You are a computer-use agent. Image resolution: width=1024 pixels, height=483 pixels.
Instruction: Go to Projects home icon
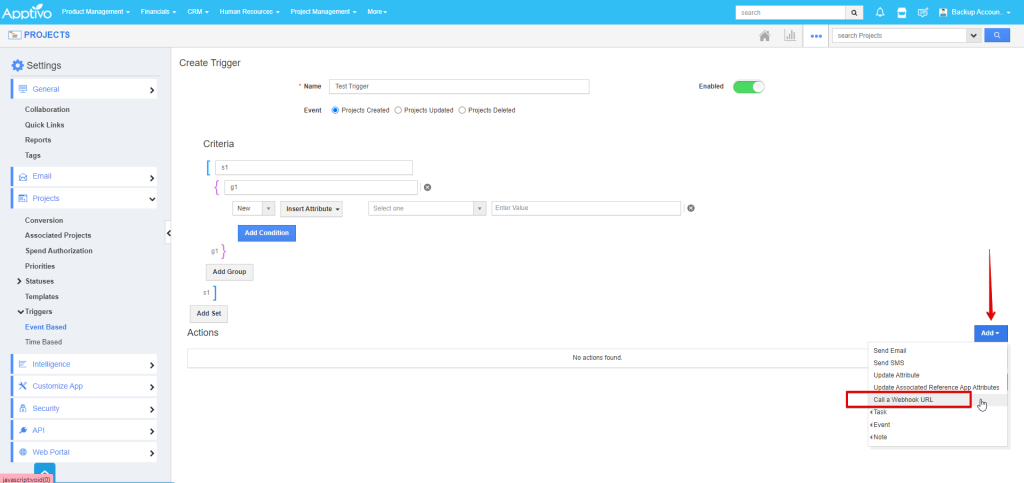click(764, 35)
